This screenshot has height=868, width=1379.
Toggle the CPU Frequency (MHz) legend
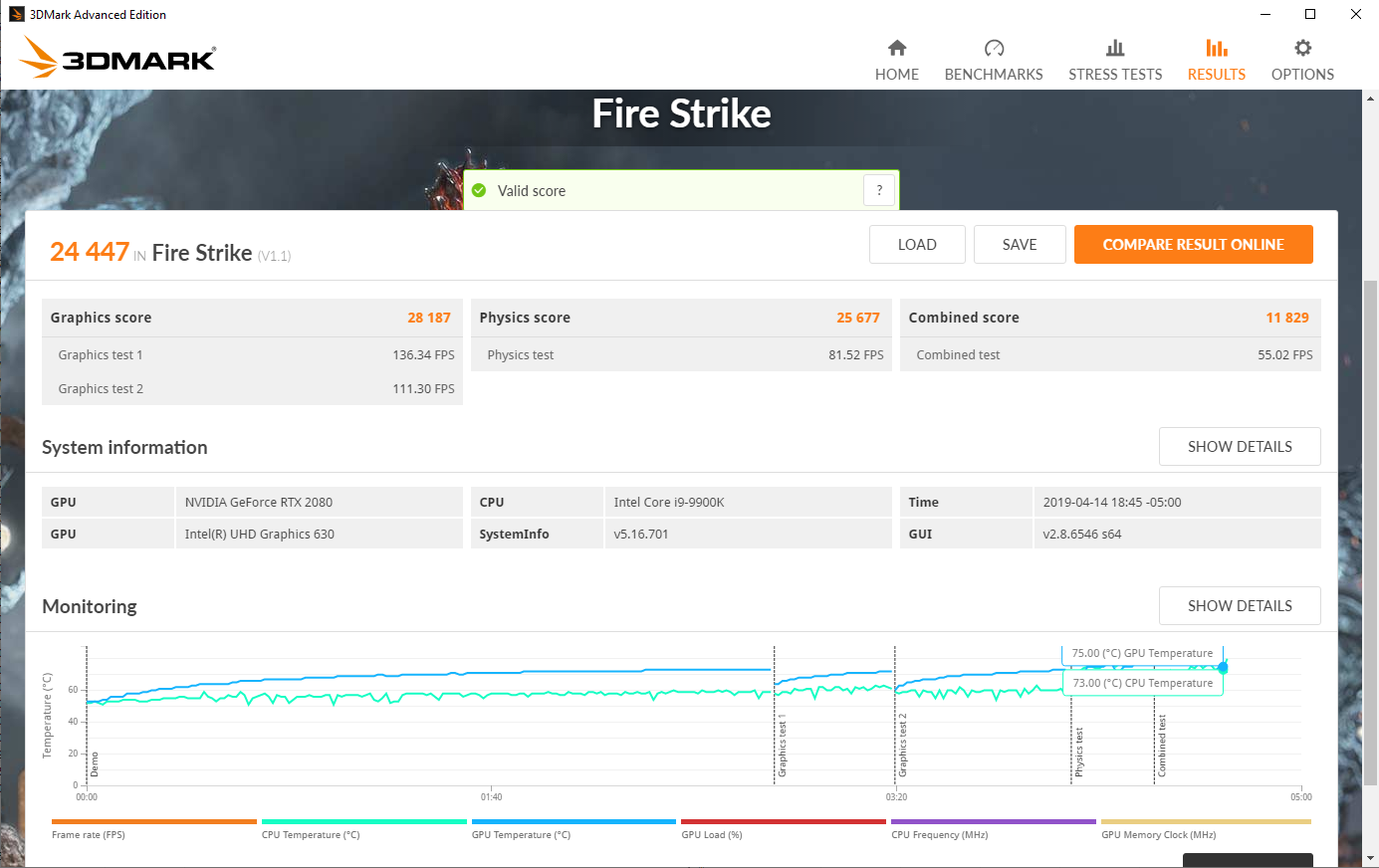(x=994, y=830)
